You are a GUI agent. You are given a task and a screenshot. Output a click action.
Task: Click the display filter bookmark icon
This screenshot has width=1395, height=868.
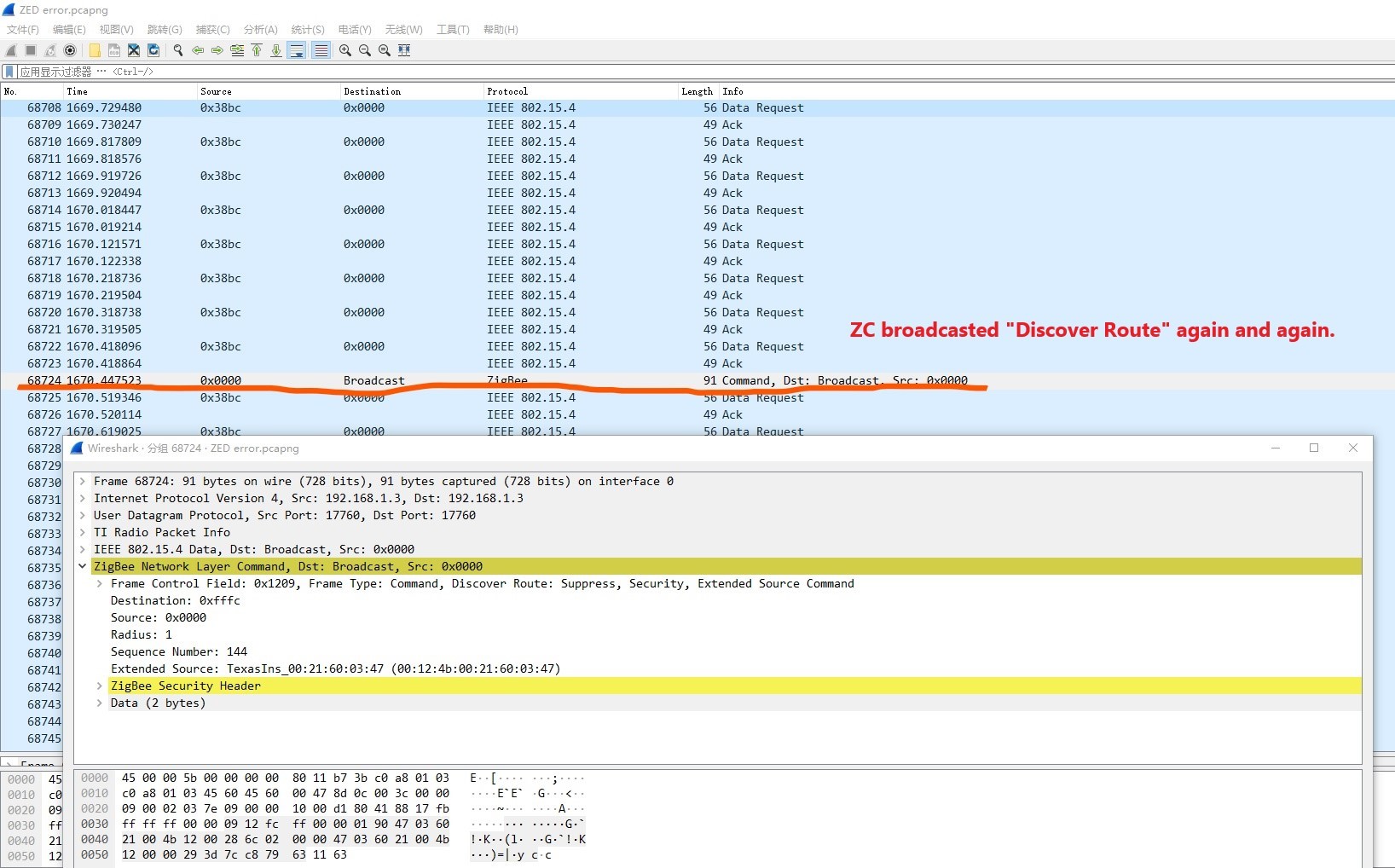coord(9,72)
